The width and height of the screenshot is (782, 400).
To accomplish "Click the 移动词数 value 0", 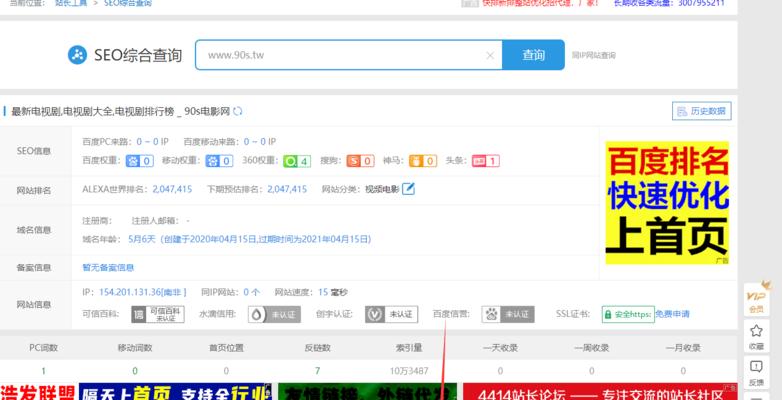I will (x=135, y=371).
